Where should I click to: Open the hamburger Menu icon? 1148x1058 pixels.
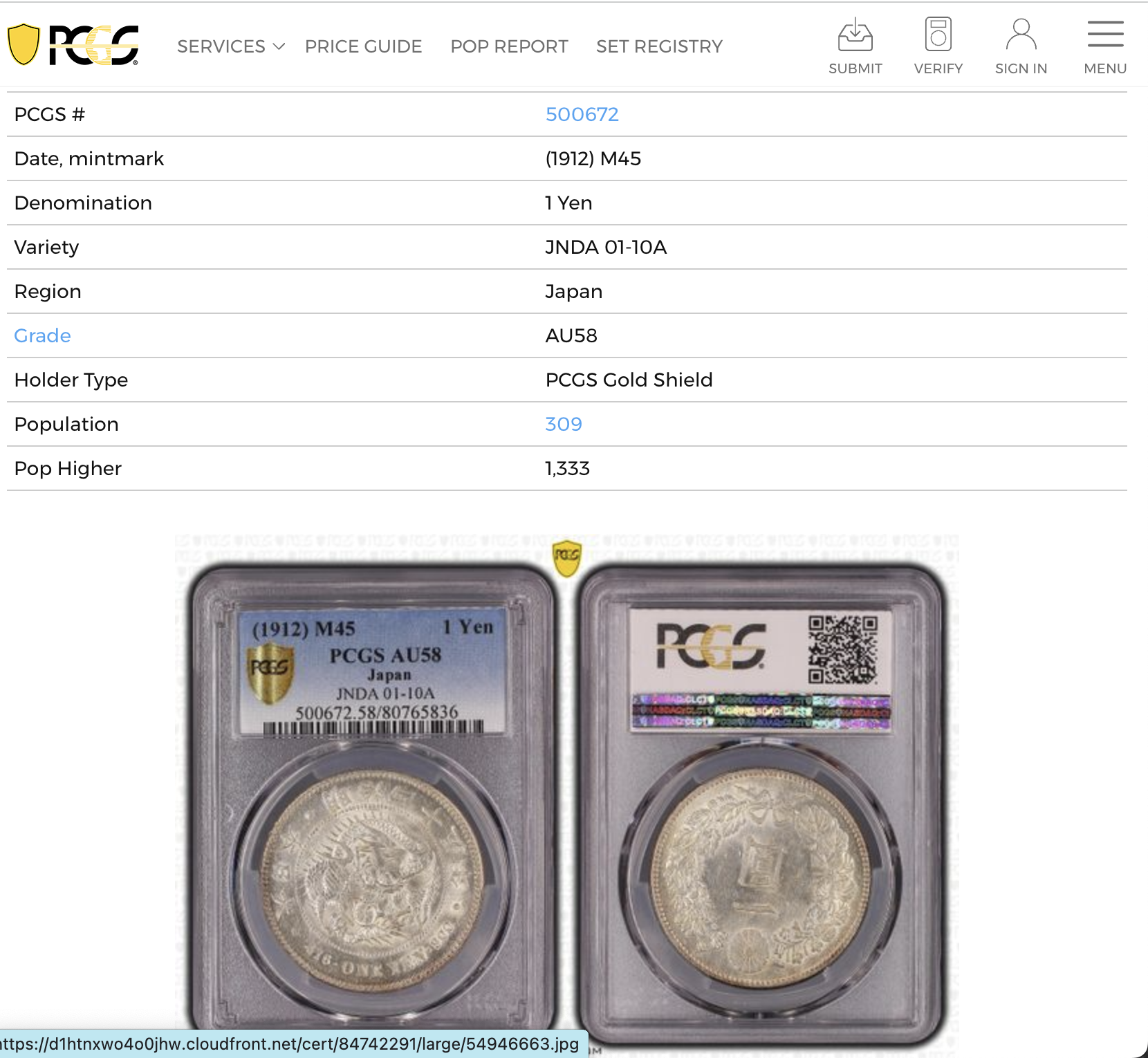pyautogui.click(x=1104, y=35)
